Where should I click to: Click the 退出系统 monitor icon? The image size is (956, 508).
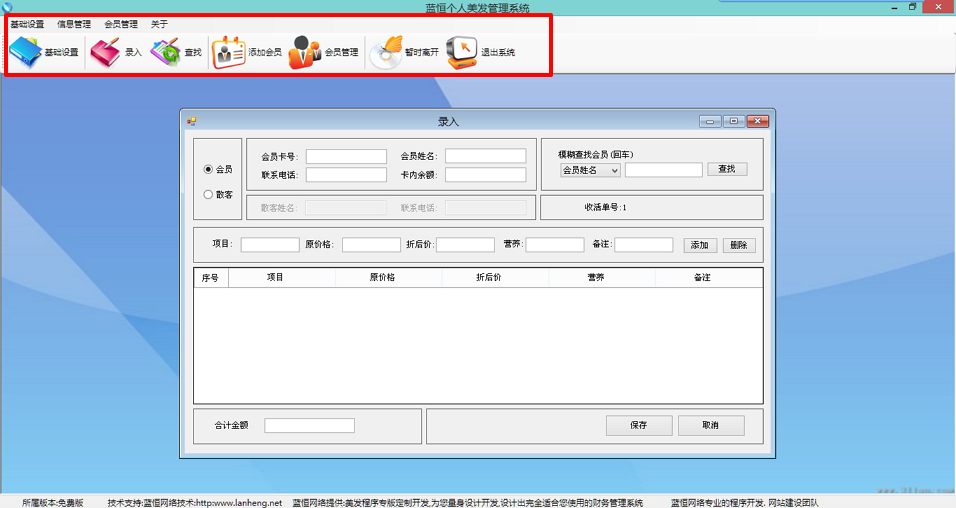[x=462, y=52]
